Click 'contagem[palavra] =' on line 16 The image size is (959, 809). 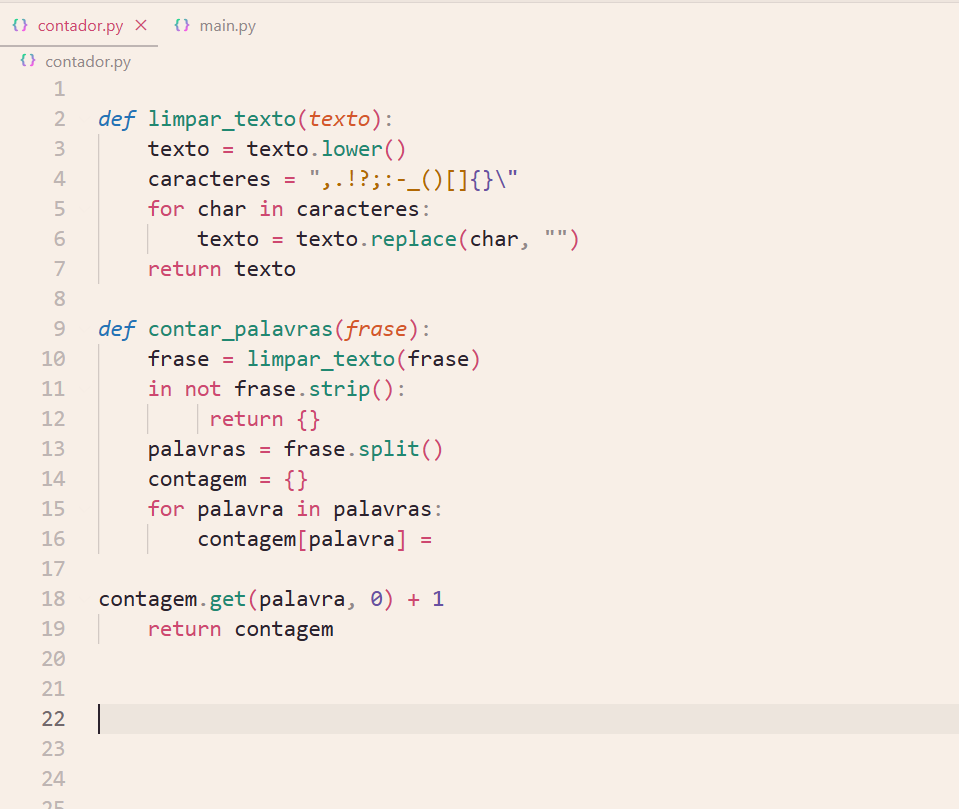click(315, 539)
